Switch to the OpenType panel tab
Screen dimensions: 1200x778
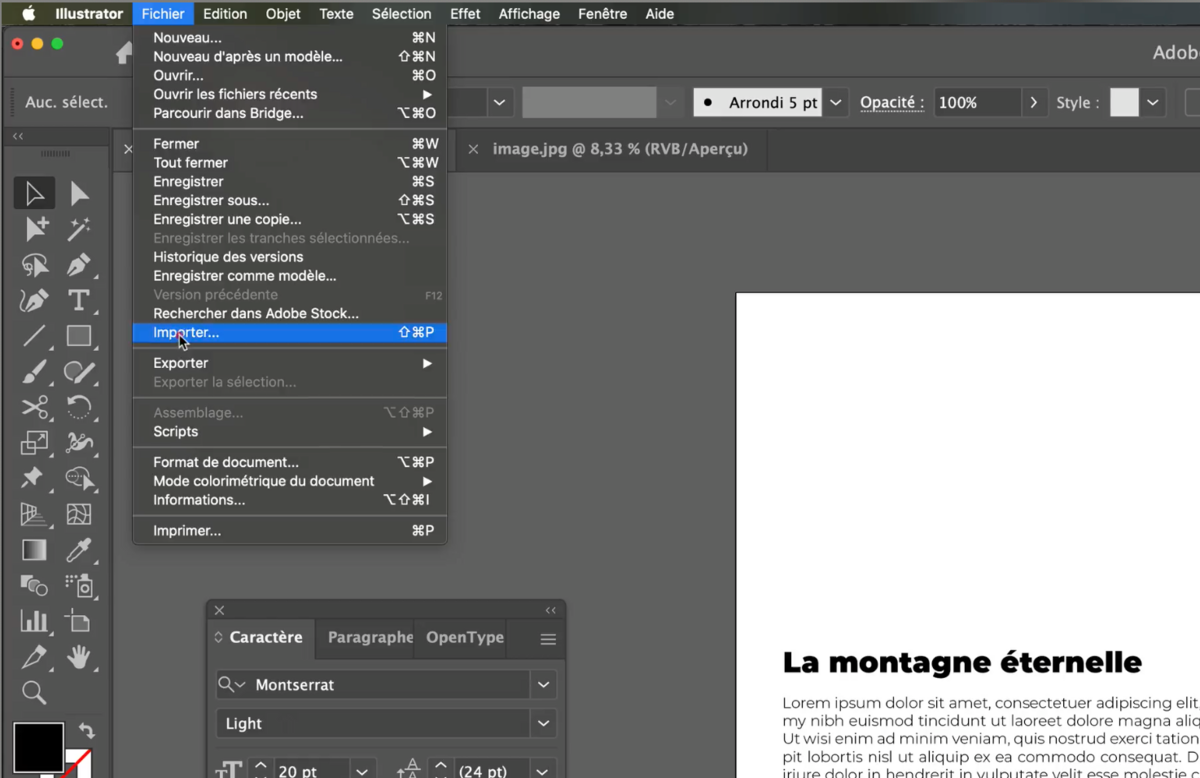[465, 638]
